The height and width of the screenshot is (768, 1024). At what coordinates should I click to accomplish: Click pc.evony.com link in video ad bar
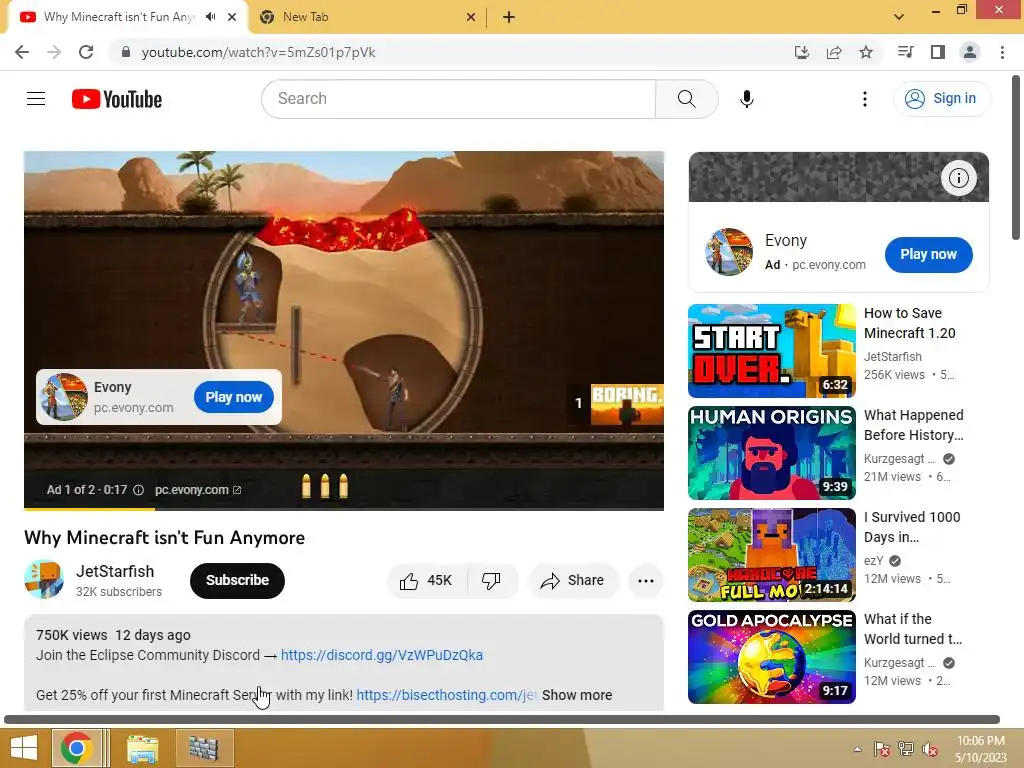[198, 490]
